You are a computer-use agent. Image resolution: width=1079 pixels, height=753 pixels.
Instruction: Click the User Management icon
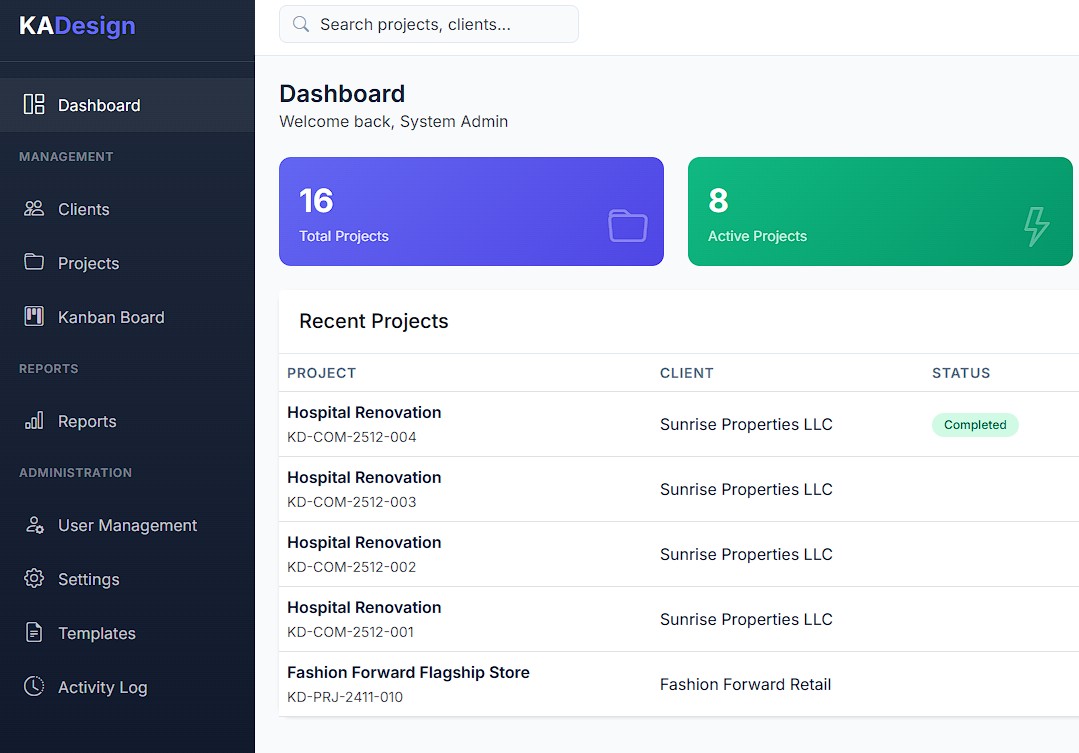pyautogui.click(x=34, y=525)
